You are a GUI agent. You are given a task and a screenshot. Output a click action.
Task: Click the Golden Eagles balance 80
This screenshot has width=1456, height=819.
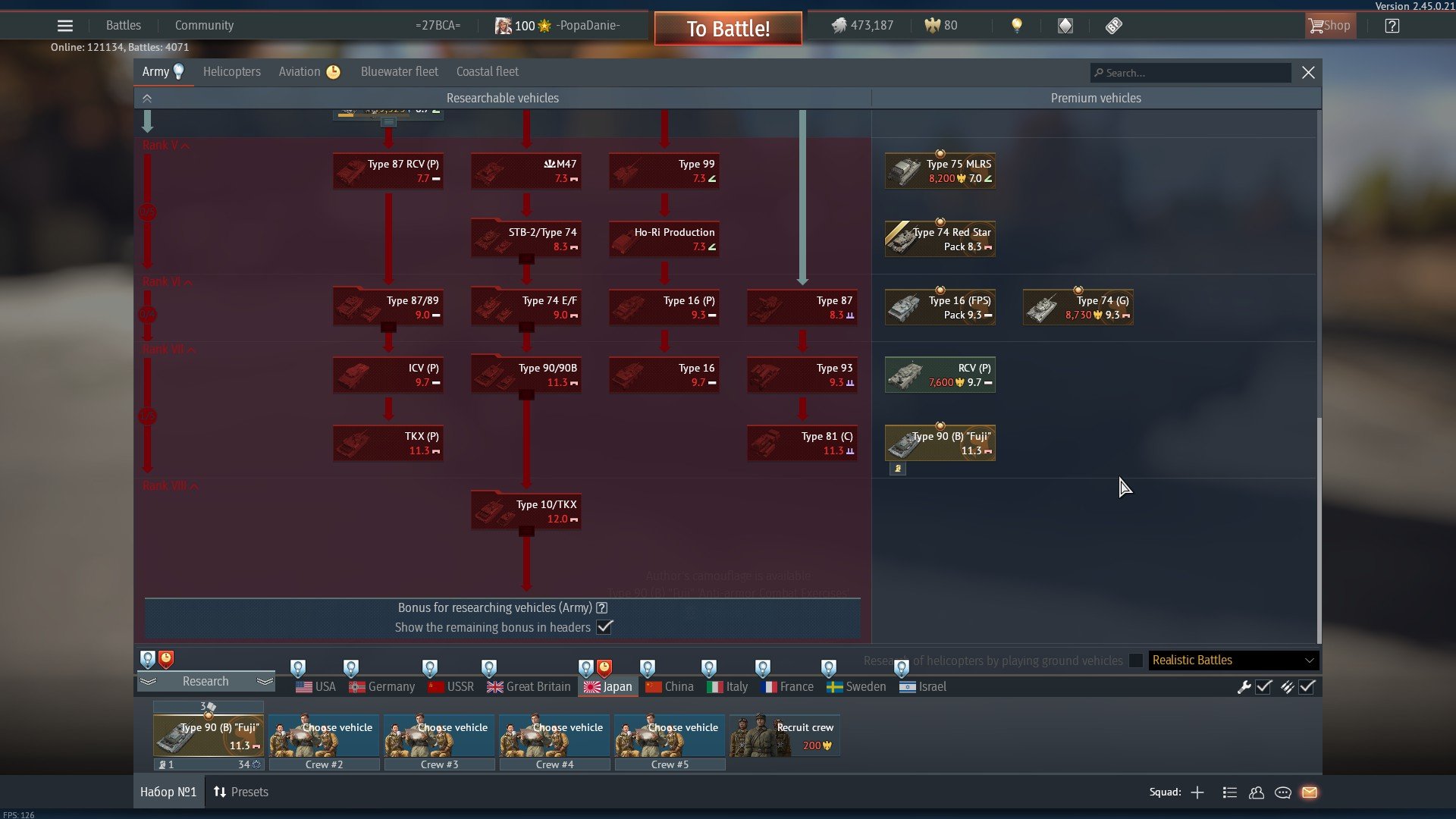pyautogui.click(x=941, y=26)
